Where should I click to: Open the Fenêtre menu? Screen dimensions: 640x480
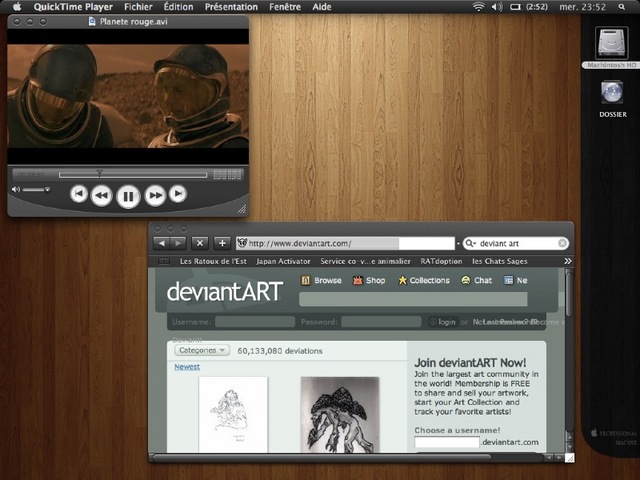coord(285,7)
